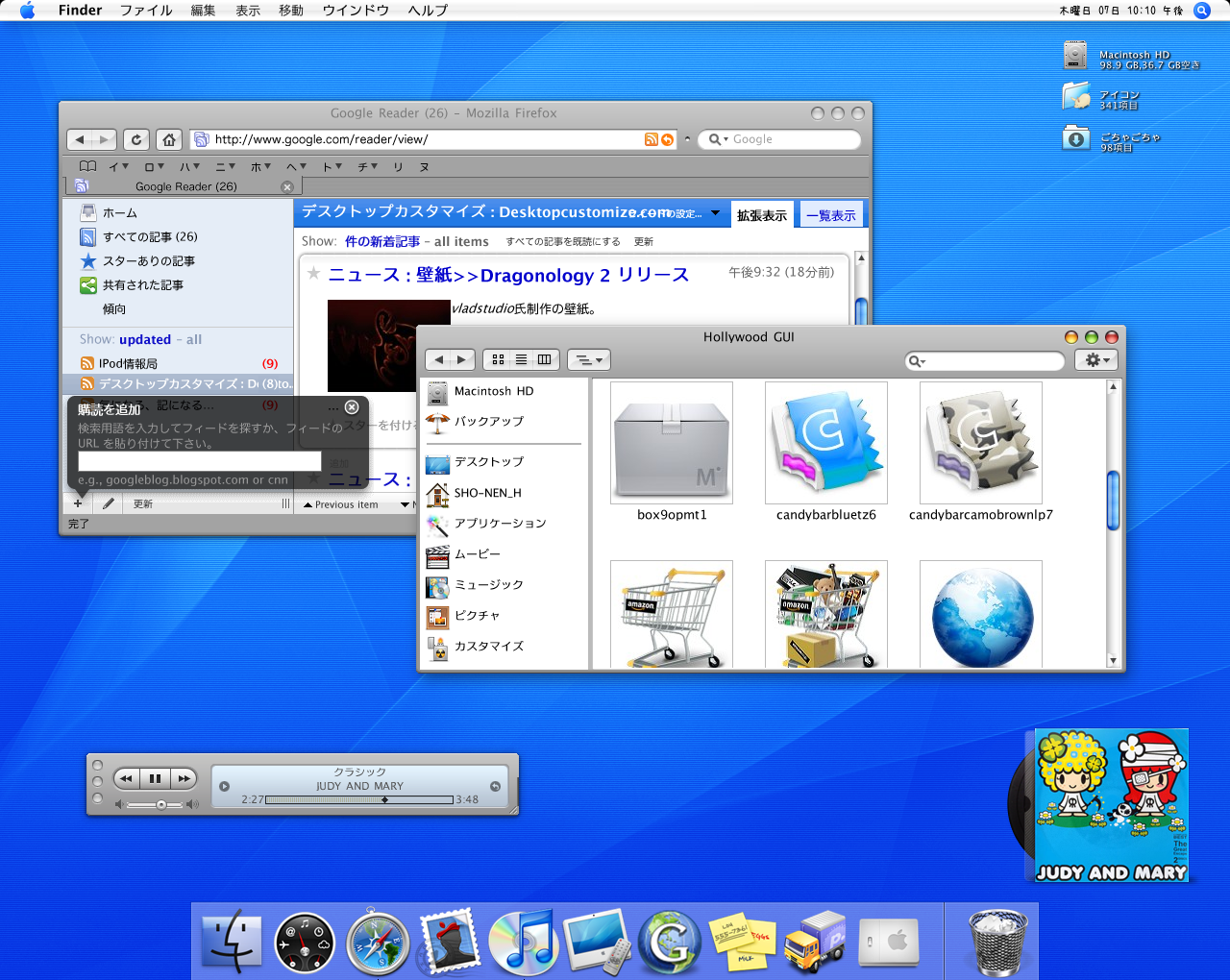
Task: Open Firefox search engine dropdown
Action: 718,139
